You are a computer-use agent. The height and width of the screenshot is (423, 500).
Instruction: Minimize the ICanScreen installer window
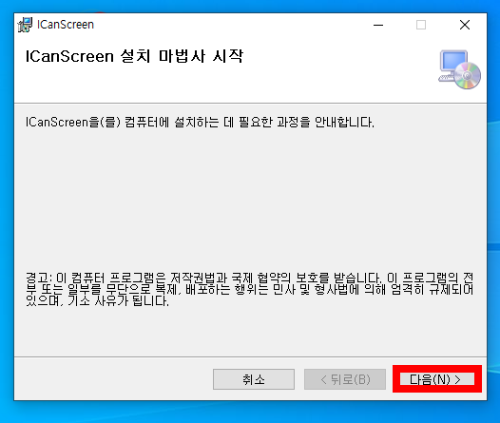[x=378, y=25]
